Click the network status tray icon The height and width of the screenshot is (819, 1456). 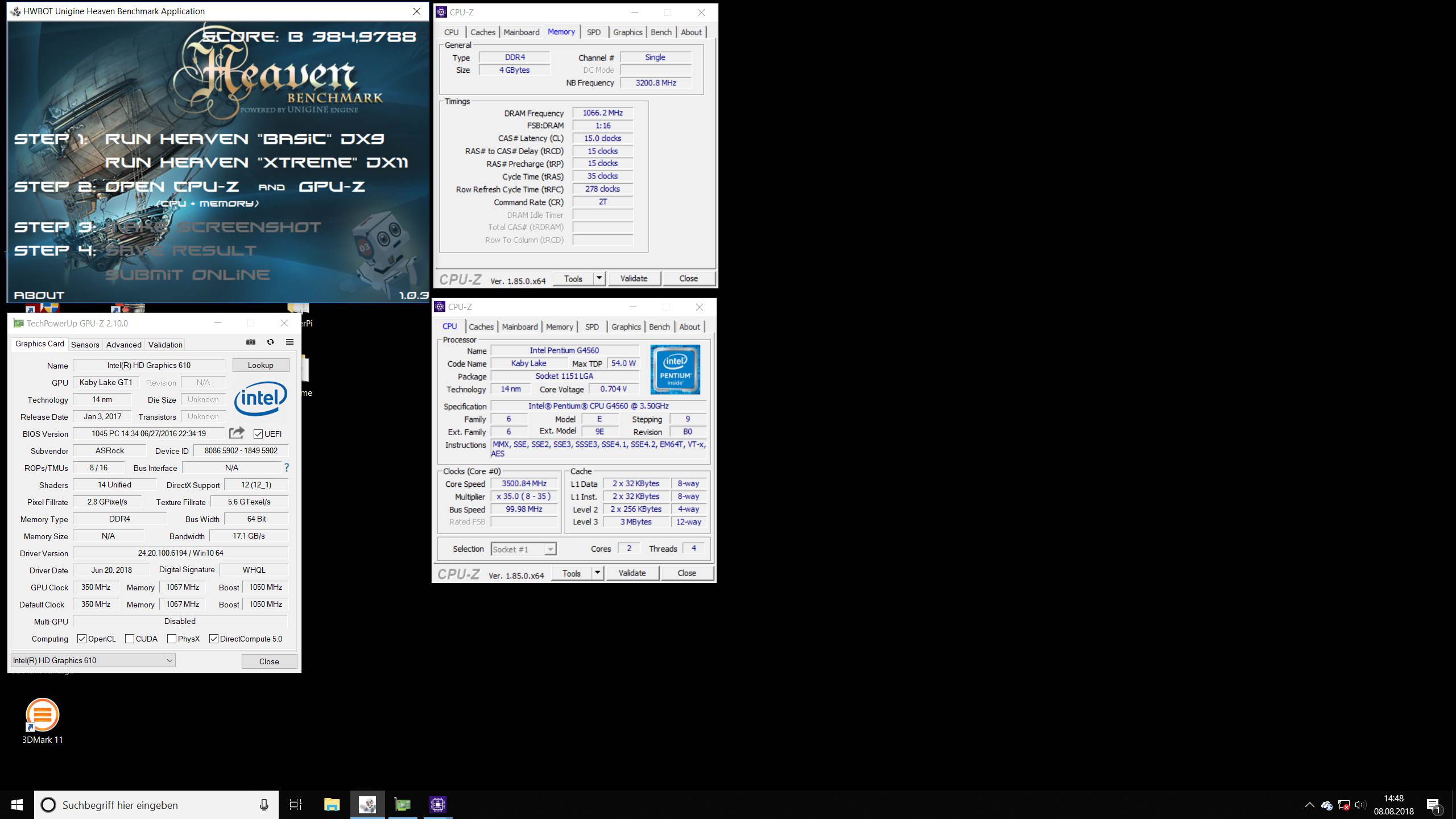click(1344, 805)
